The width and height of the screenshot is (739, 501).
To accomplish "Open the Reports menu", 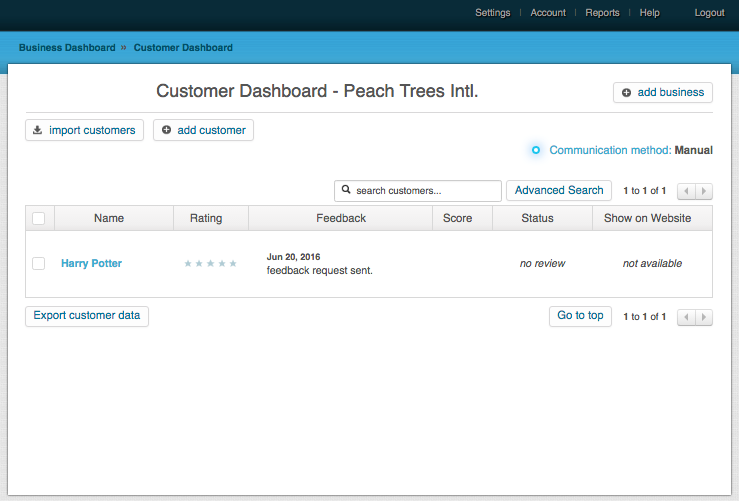I will [602, 13].
